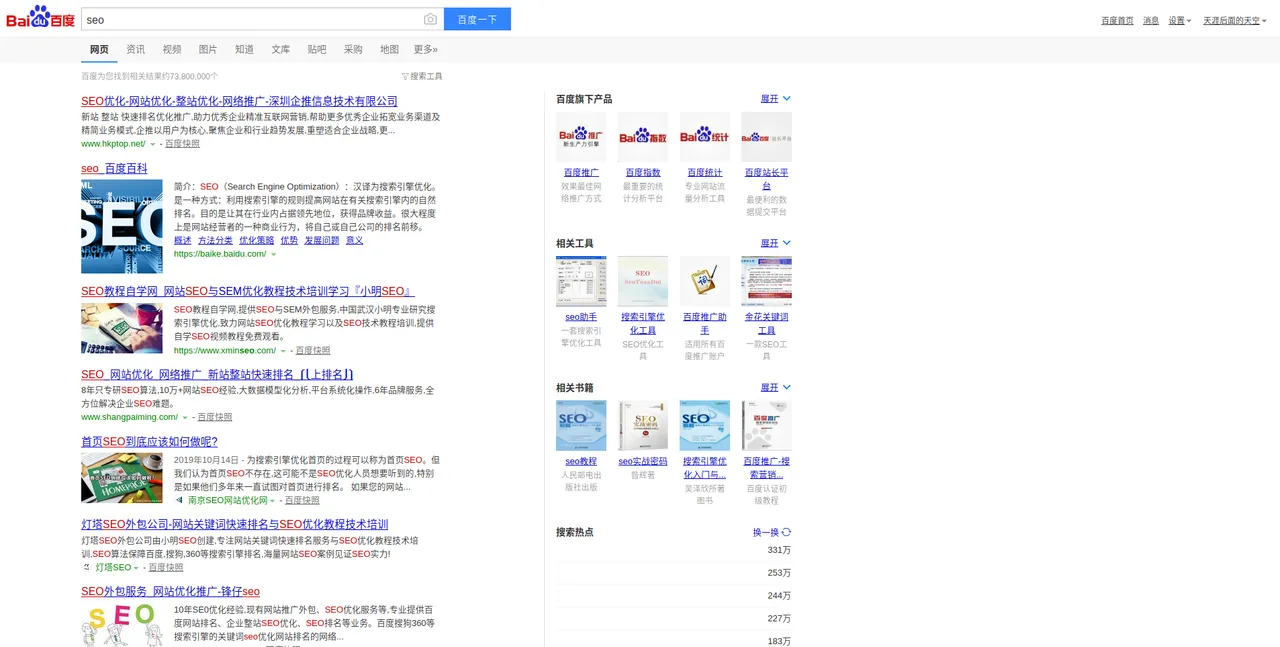1280x647 pixels.
Task: Open the 百度推广助手 tool icon
Action: point(705,281)
